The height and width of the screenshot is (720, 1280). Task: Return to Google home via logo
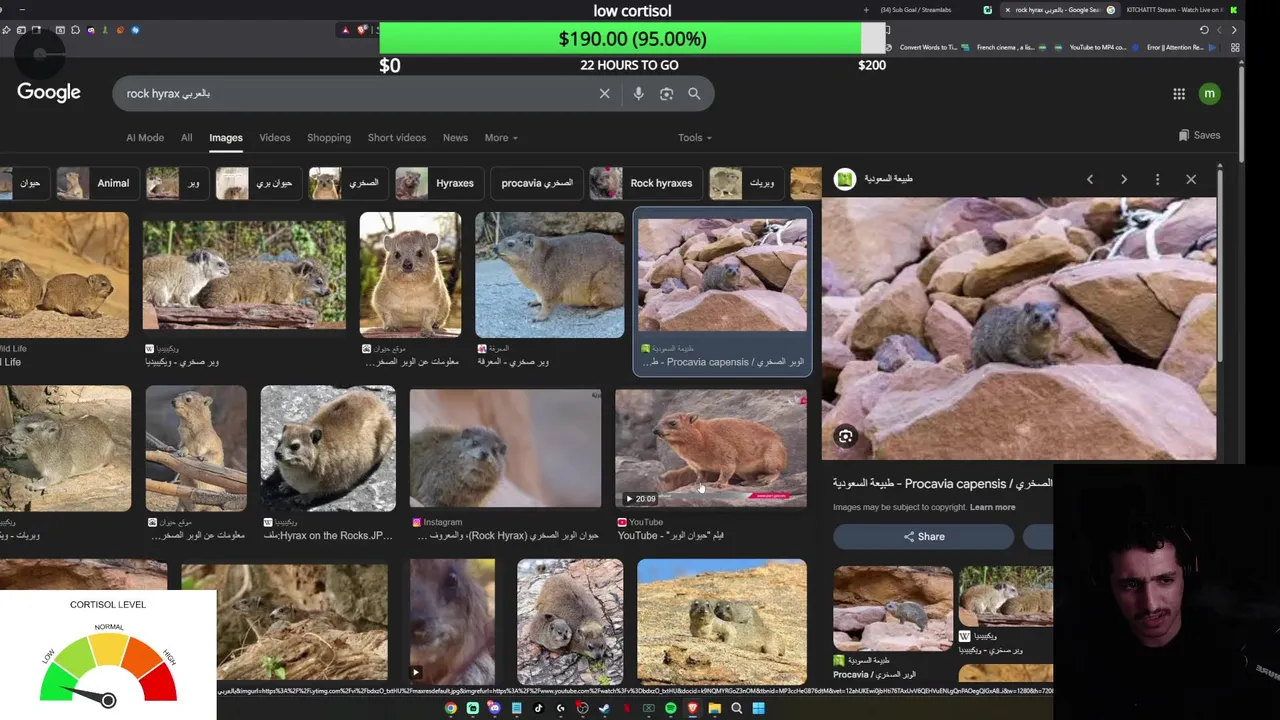48,93
